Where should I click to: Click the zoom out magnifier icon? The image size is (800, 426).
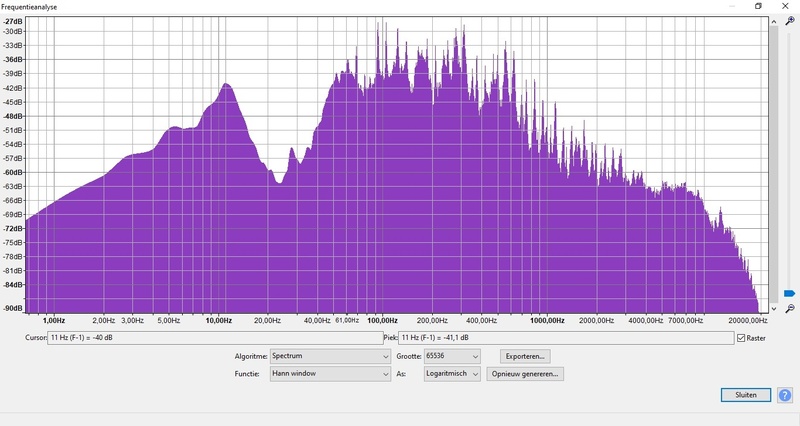(789, 309)
